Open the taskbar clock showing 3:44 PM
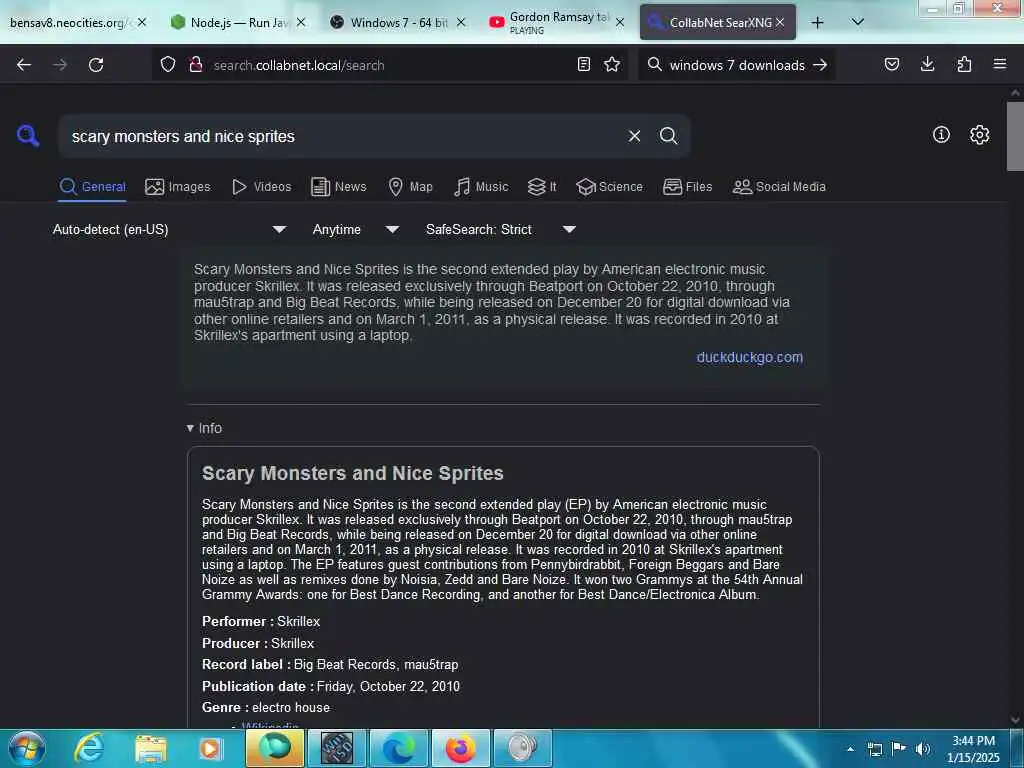The width and height of the screenshot is (1024, 768). pos(973,749)
